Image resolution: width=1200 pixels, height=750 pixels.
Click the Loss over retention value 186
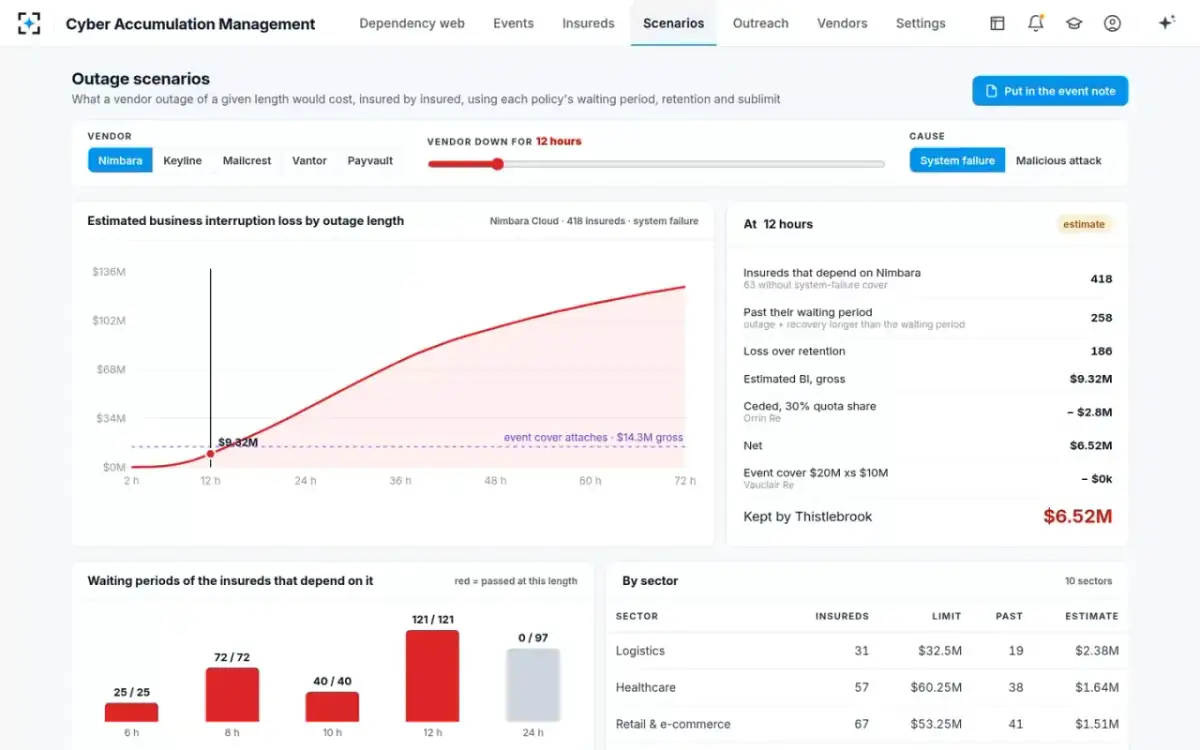[x=1101, y=351]
